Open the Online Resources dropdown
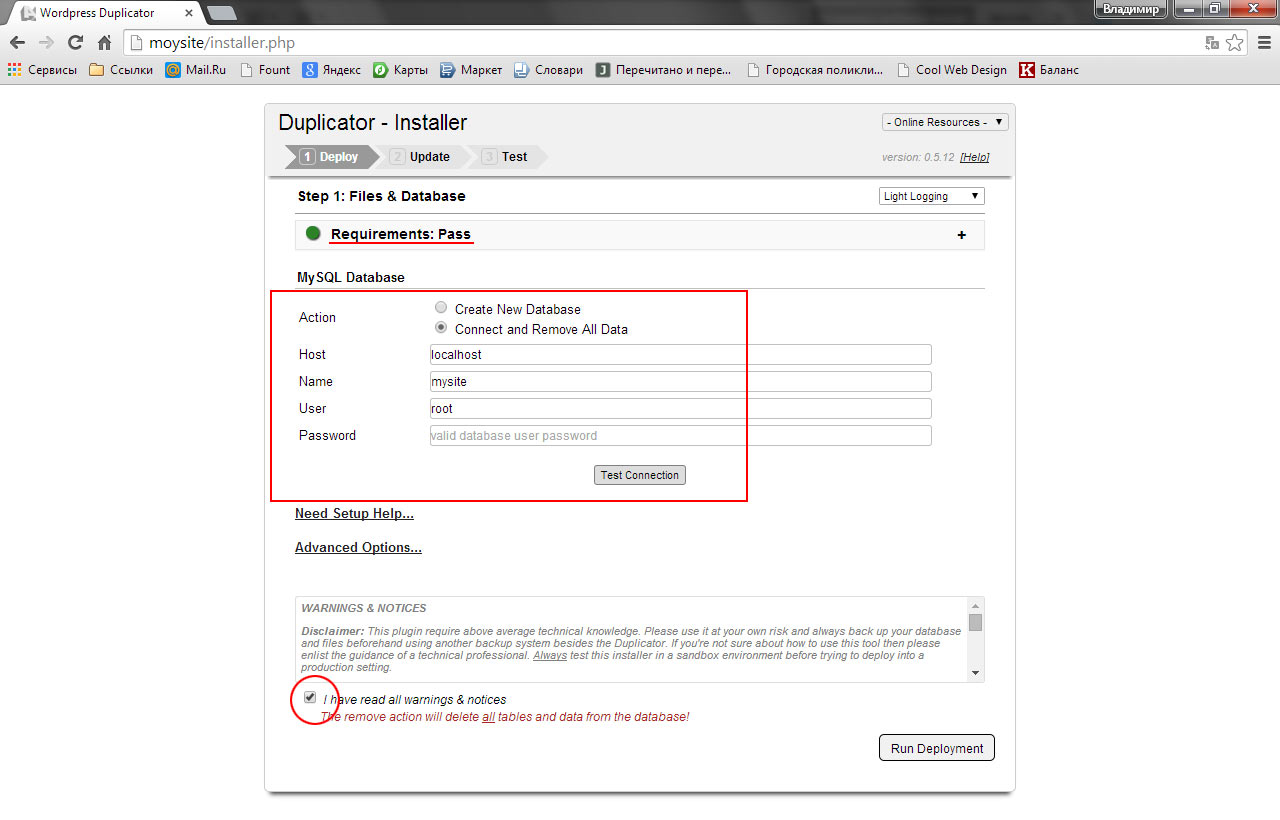This screenshot has height=820, width=1280. click(x=945, y=122)
